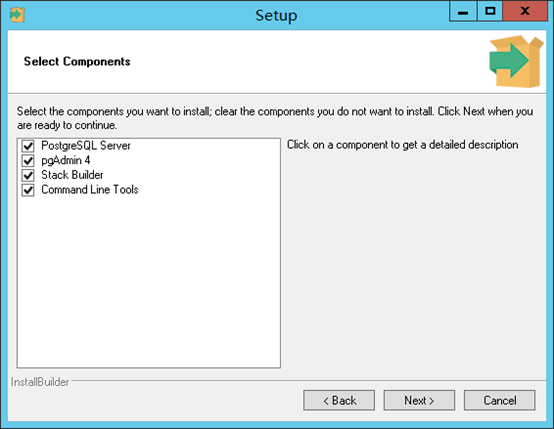Uncheck the PostgreSQL Server checkbox
Viewport: 554px width, 429px height.
[28, 146]
